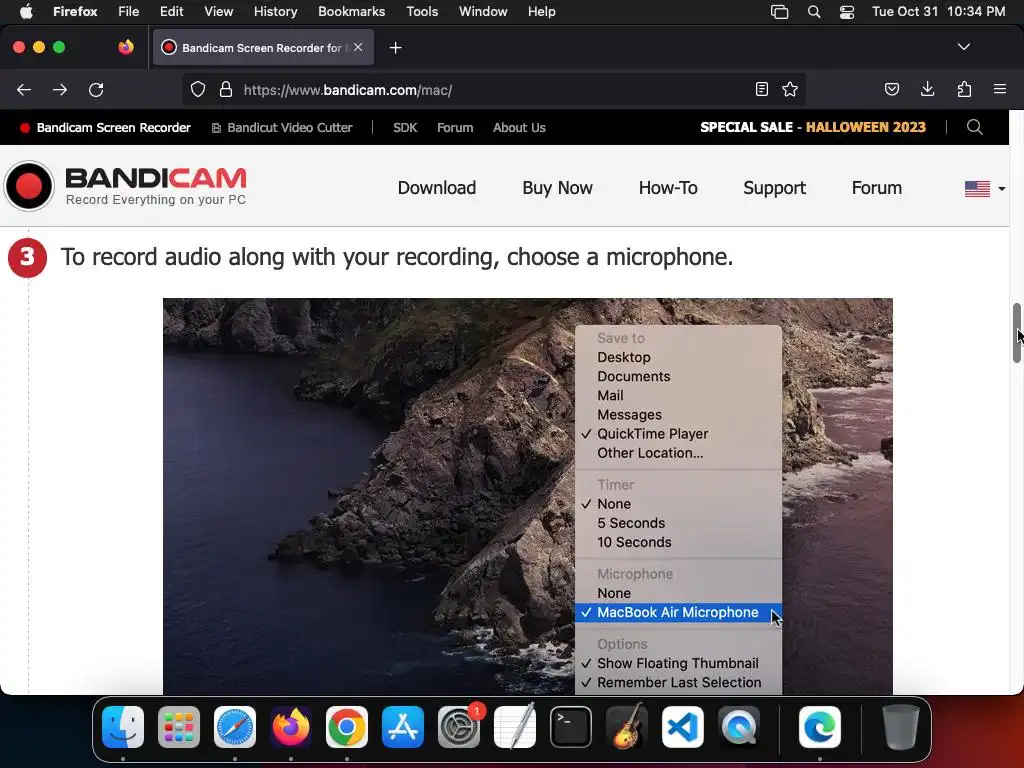Viewport: 1024px width, 768px height.
Task: Open the How-To nav link
Action: pyautogui.click(x=668, y=188)
